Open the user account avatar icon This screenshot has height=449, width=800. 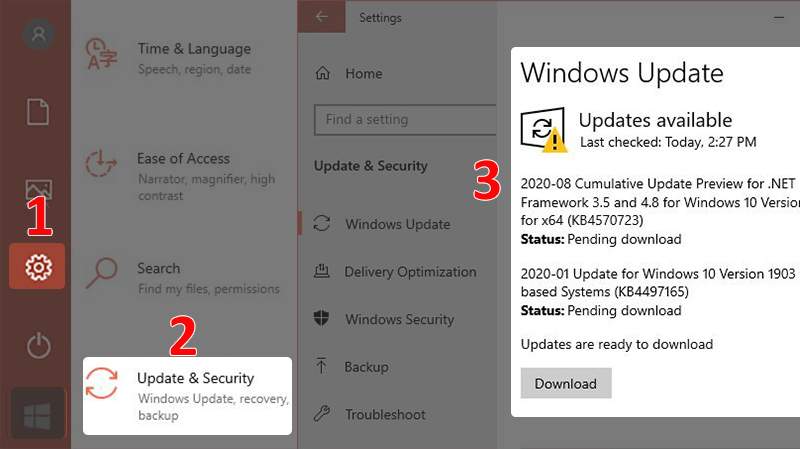[x=38, y=34]
